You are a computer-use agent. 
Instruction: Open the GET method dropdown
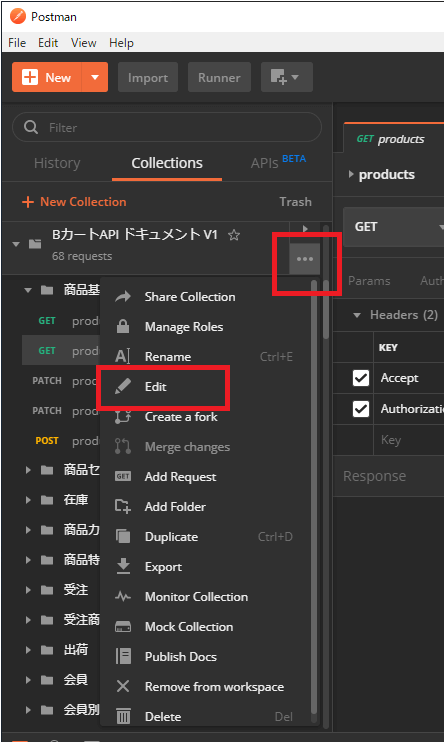point(393,227)
